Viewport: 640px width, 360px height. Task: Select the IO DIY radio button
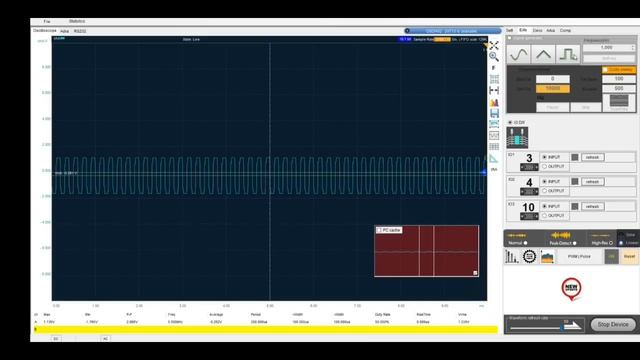pos(510,122)
